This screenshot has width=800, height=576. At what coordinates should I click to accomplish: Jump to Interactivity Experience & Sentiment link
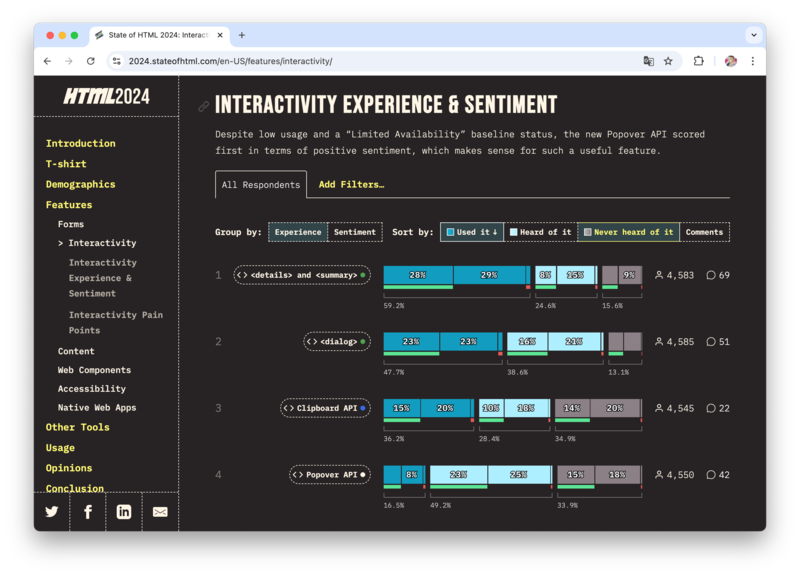(103, 278)
